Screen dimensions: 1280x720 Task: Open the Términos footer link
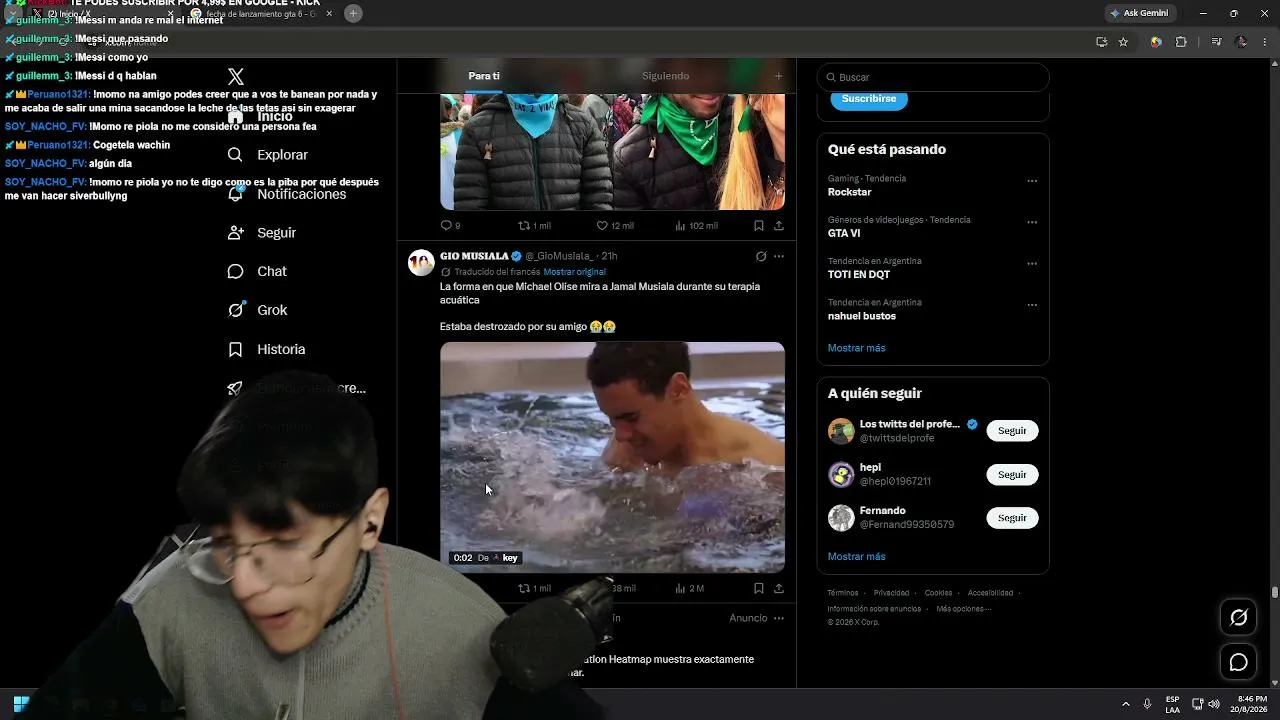843,593
